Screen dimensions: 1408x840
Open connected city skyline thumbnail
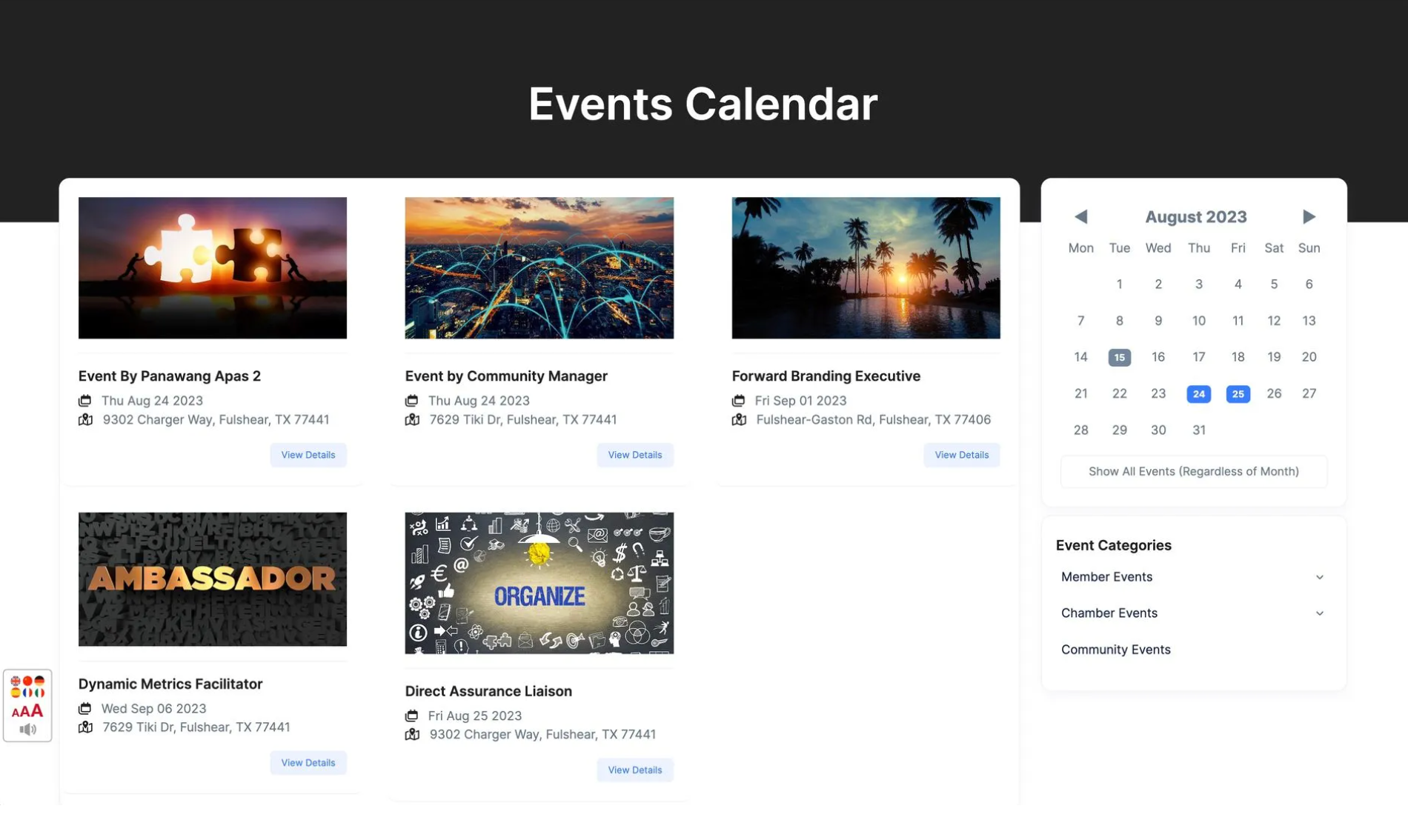pyautogui.click(x=539, y=268)
